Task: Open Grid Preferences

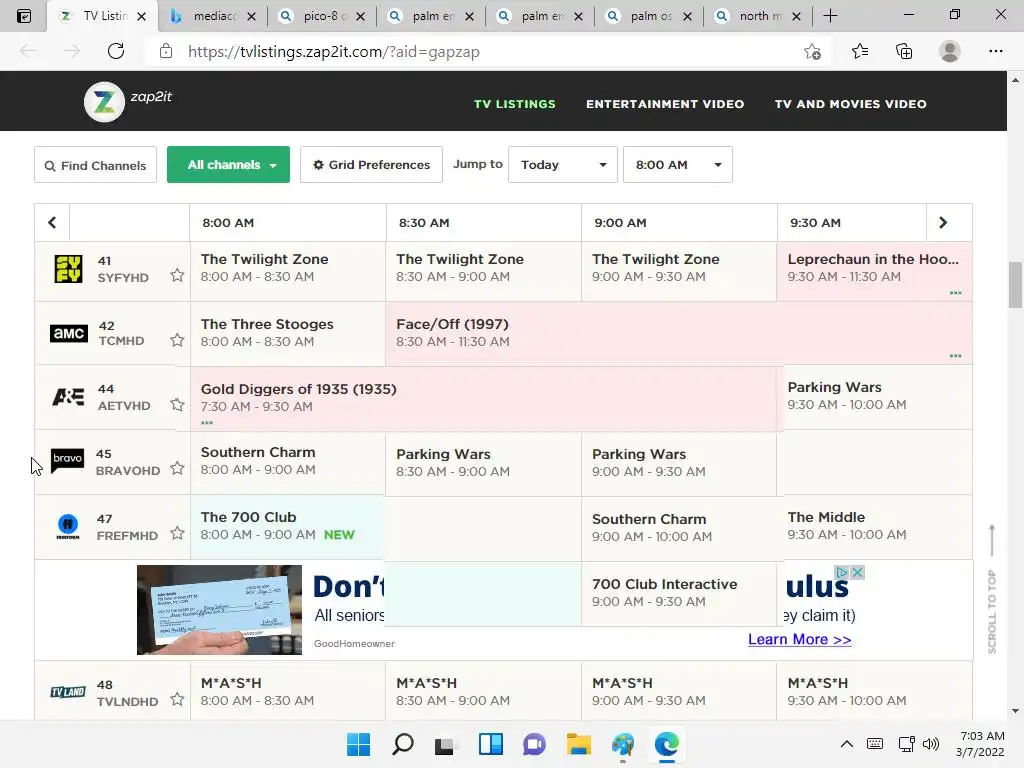Action: tap(372, 165)
